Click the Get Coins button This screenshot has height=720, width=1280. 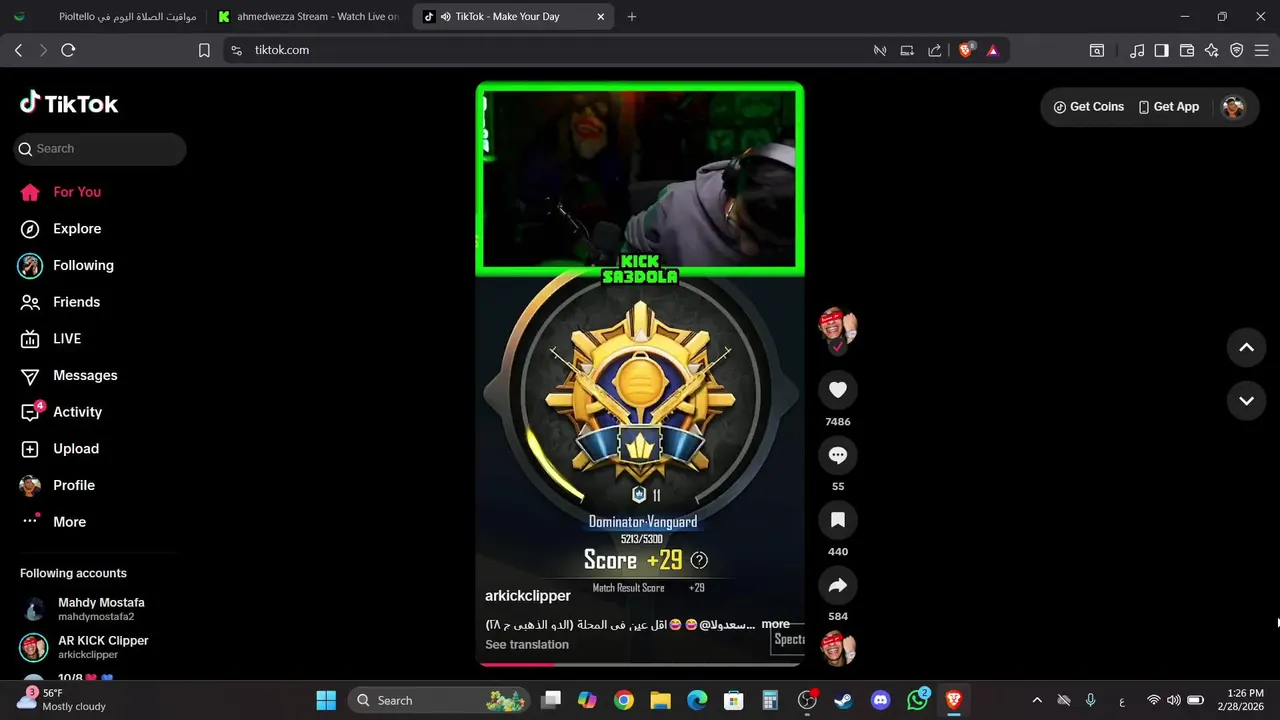(x=1088, y=107)
